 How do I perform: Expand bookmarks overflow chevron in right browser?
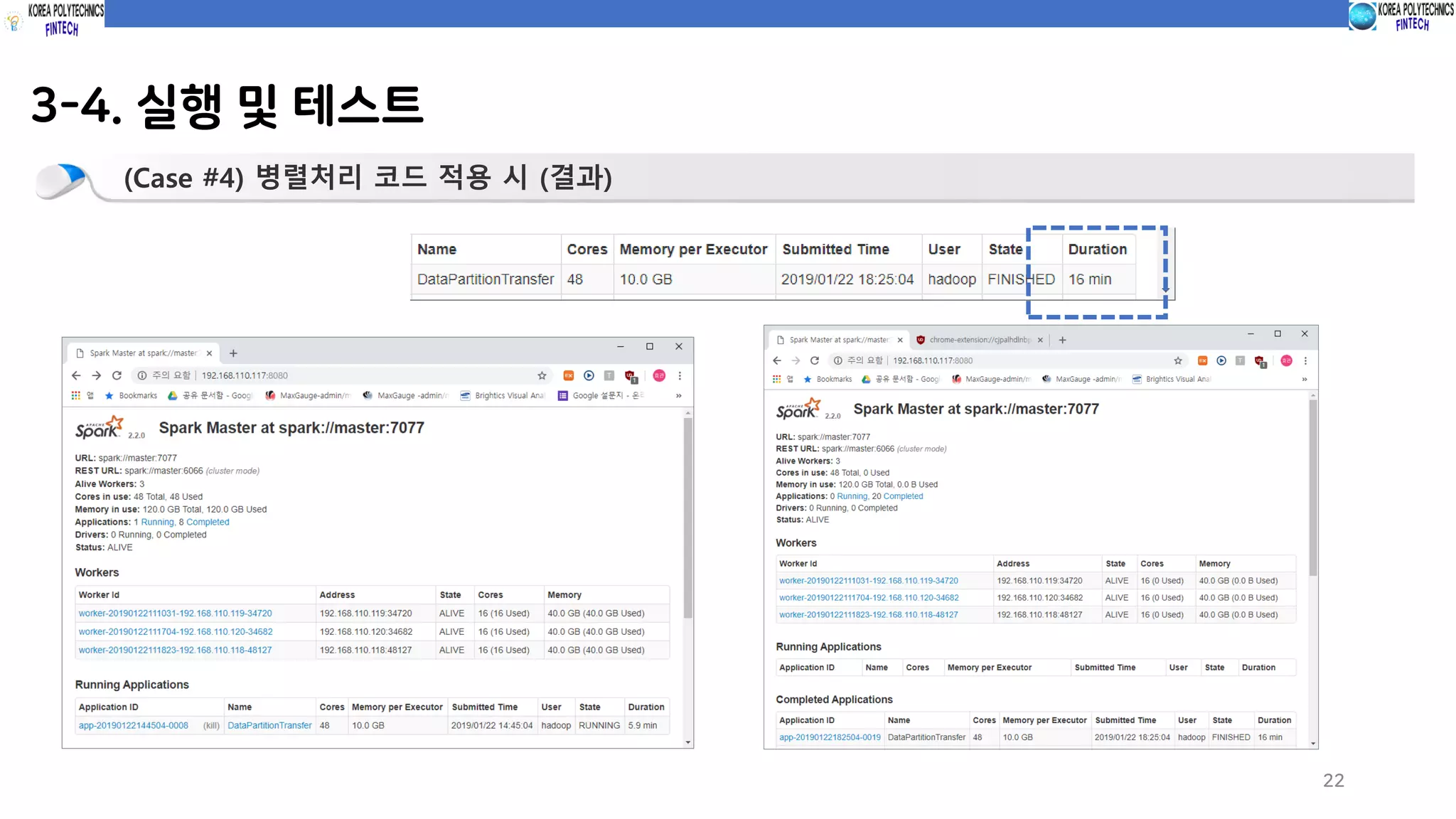(x=1304, y=379)
